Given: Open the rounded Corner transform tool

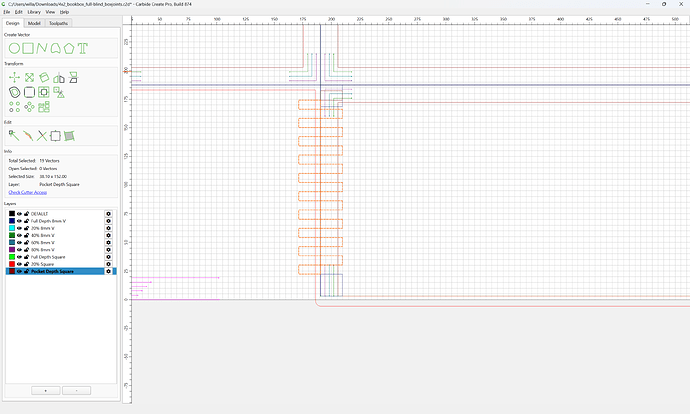Looking at the screenshot, I should (x=29, y=92).
